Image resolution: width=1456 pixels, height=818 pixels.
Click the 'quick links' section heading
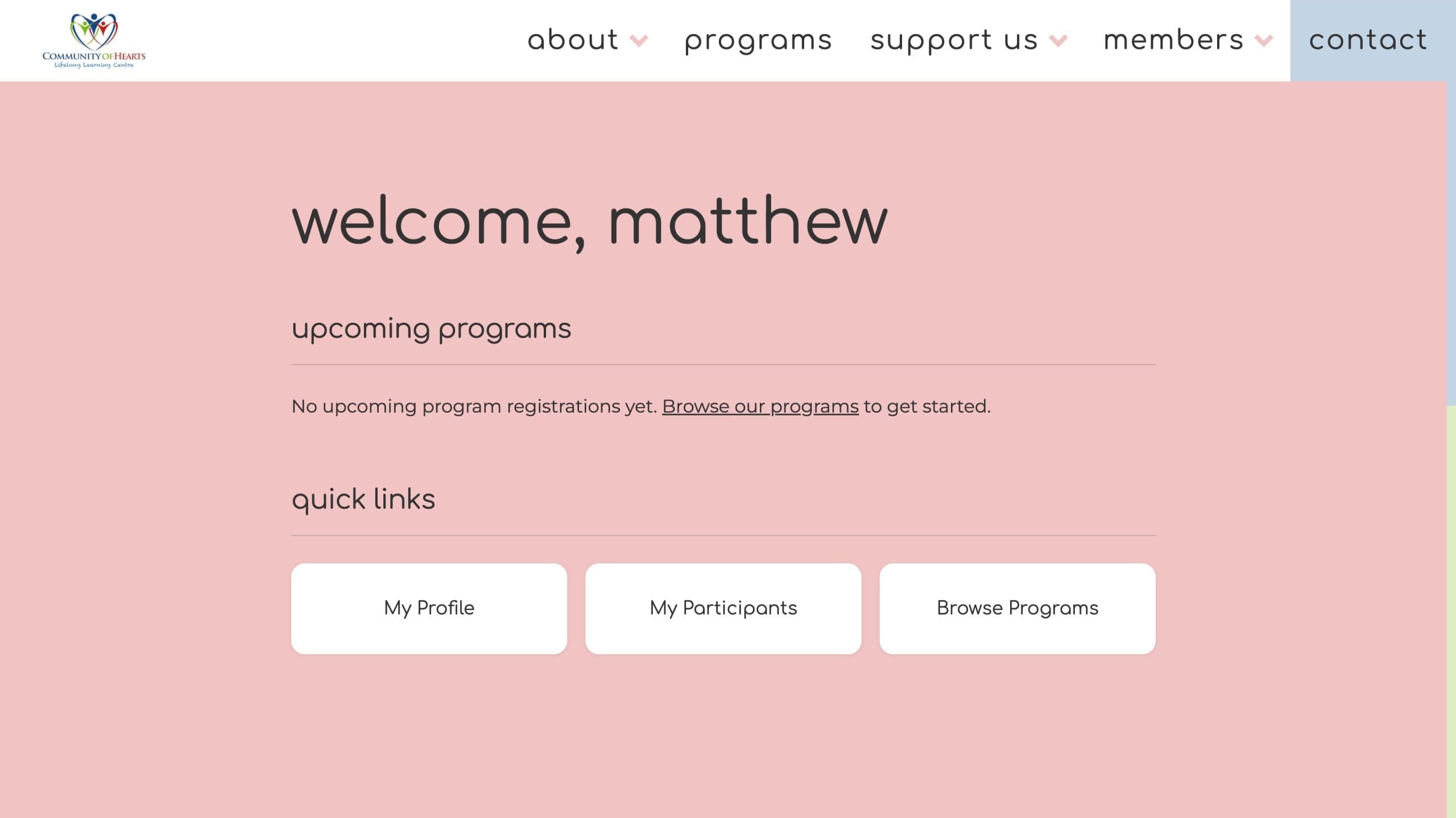pos(363,499)
